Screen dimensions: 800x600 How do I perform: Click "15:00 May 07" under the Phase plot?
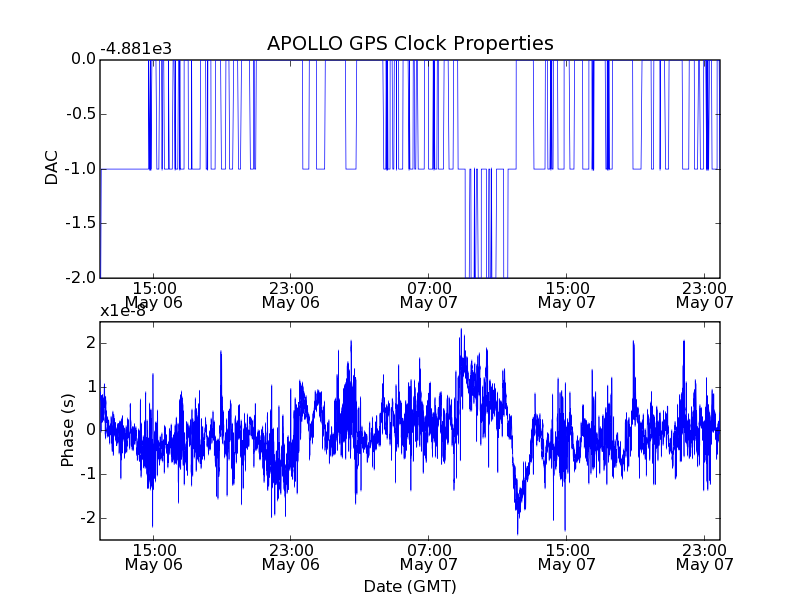tap(566, 557)
